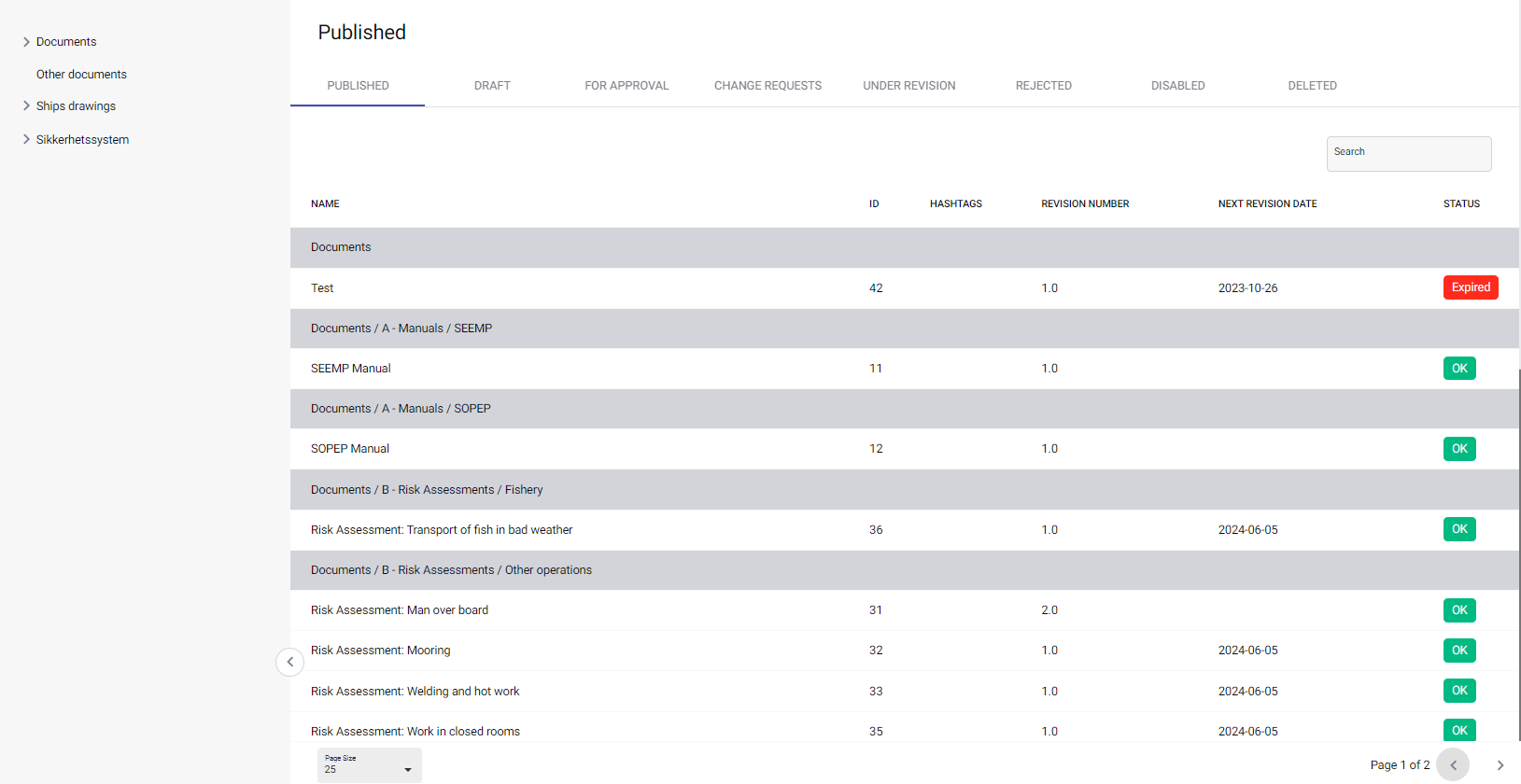
Task: Click OK badge for Welding and hot work
Action: (x=1459, y=691)
